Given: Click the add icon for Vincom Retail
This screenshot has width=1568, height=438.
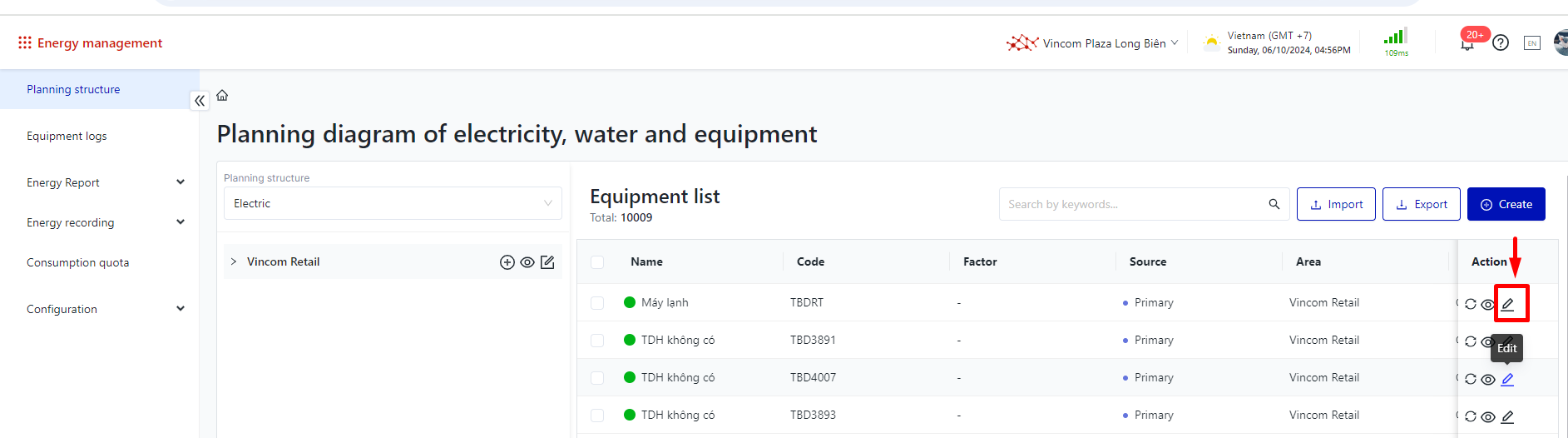Looking at the screenshot, I should (x=507, y=262).
